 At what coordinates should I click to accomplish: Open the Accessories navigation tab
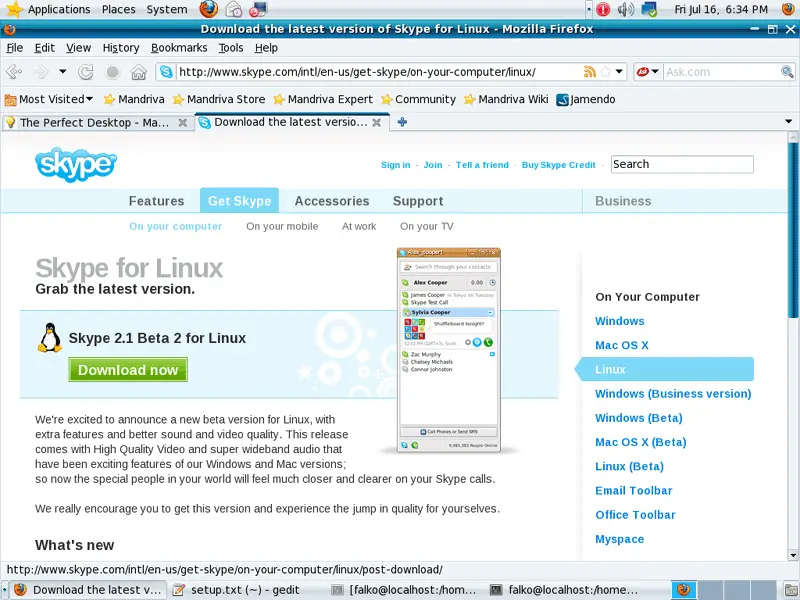[332, 201]
